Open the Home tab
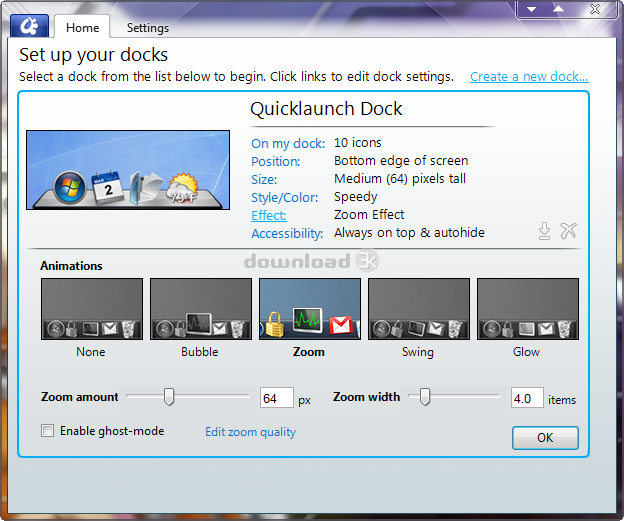This screenshot has width=624, height=521. pos(81,28)
